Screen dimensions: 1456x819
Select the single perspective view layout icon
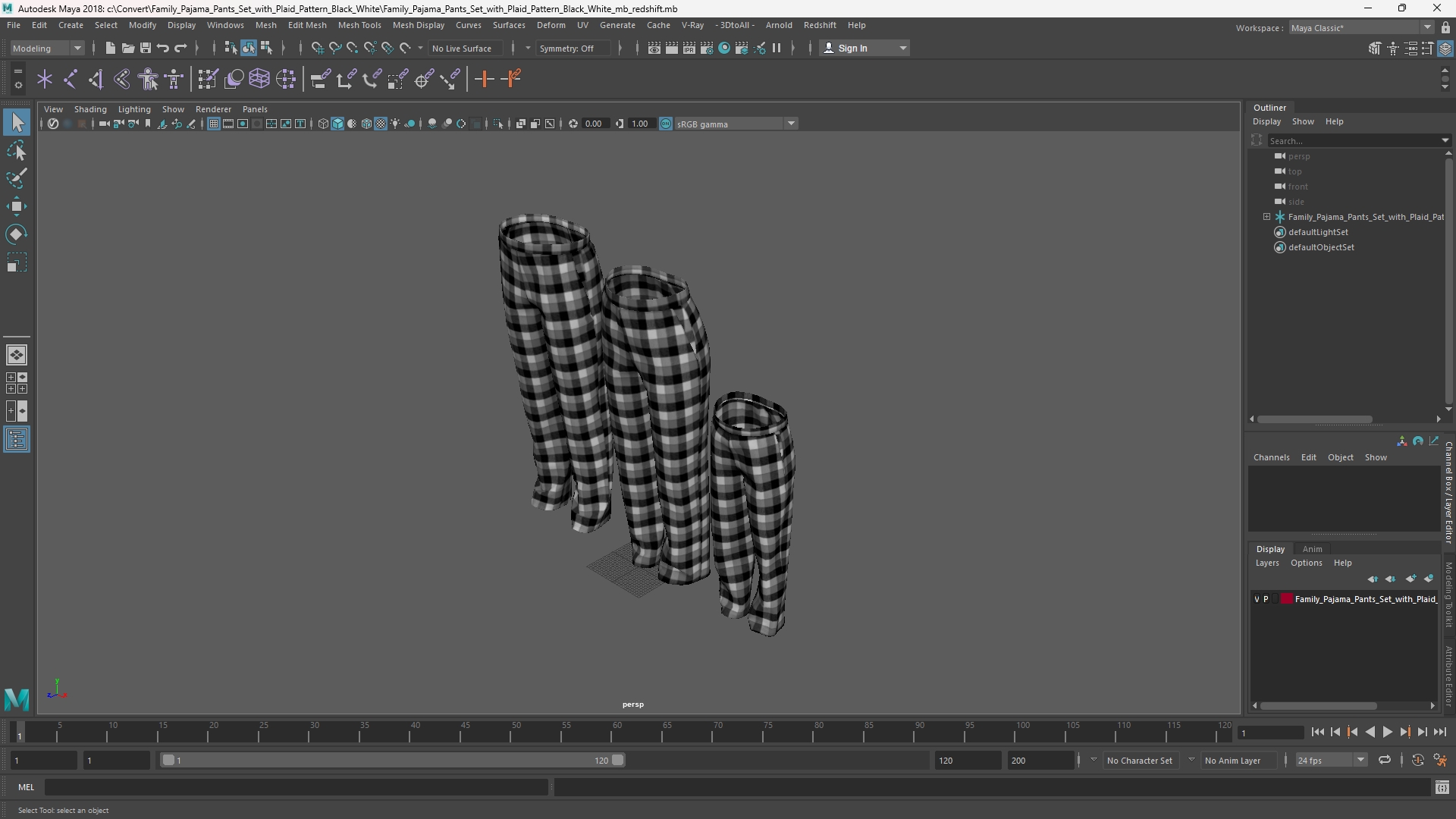(17, 354)
